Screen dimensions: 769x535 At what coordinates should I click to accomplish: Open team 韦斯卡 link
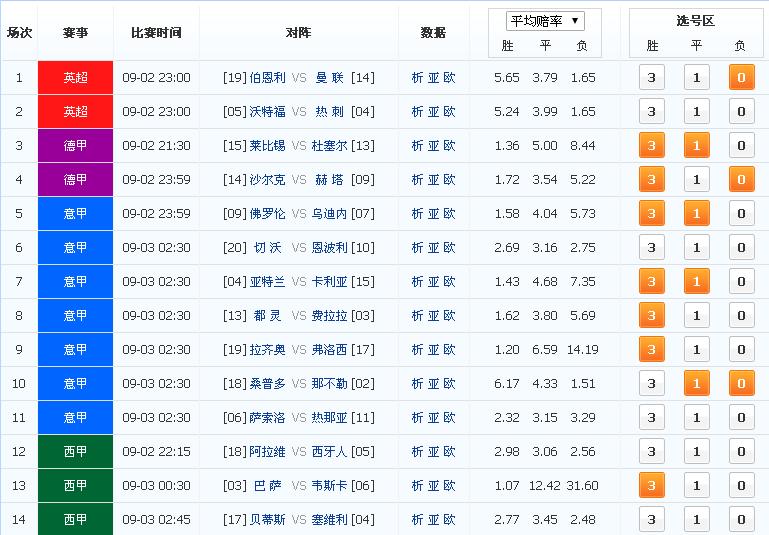330,485
